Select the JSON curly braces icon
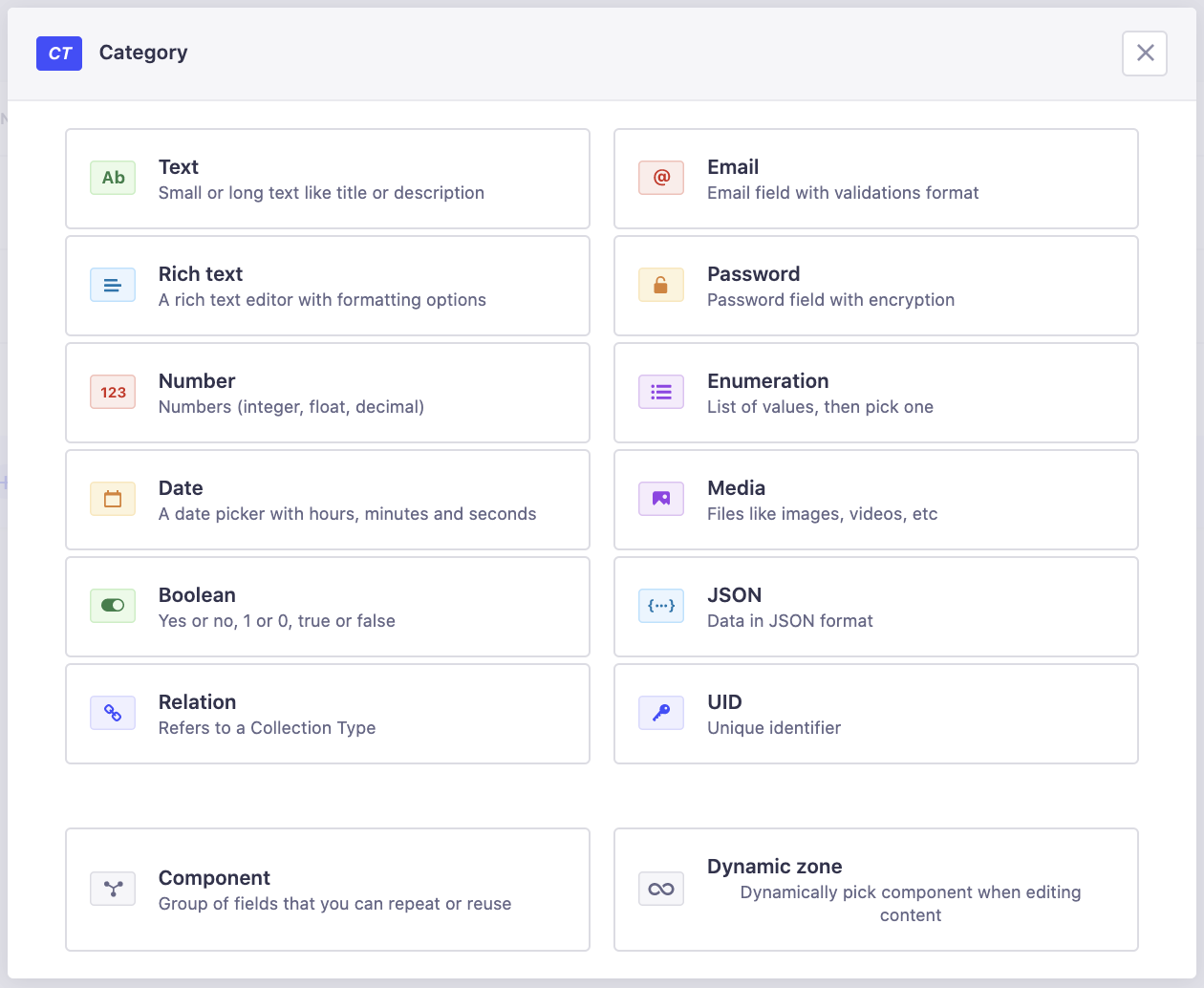This screenshot has width=1204, height=988. tap(661, 606)
